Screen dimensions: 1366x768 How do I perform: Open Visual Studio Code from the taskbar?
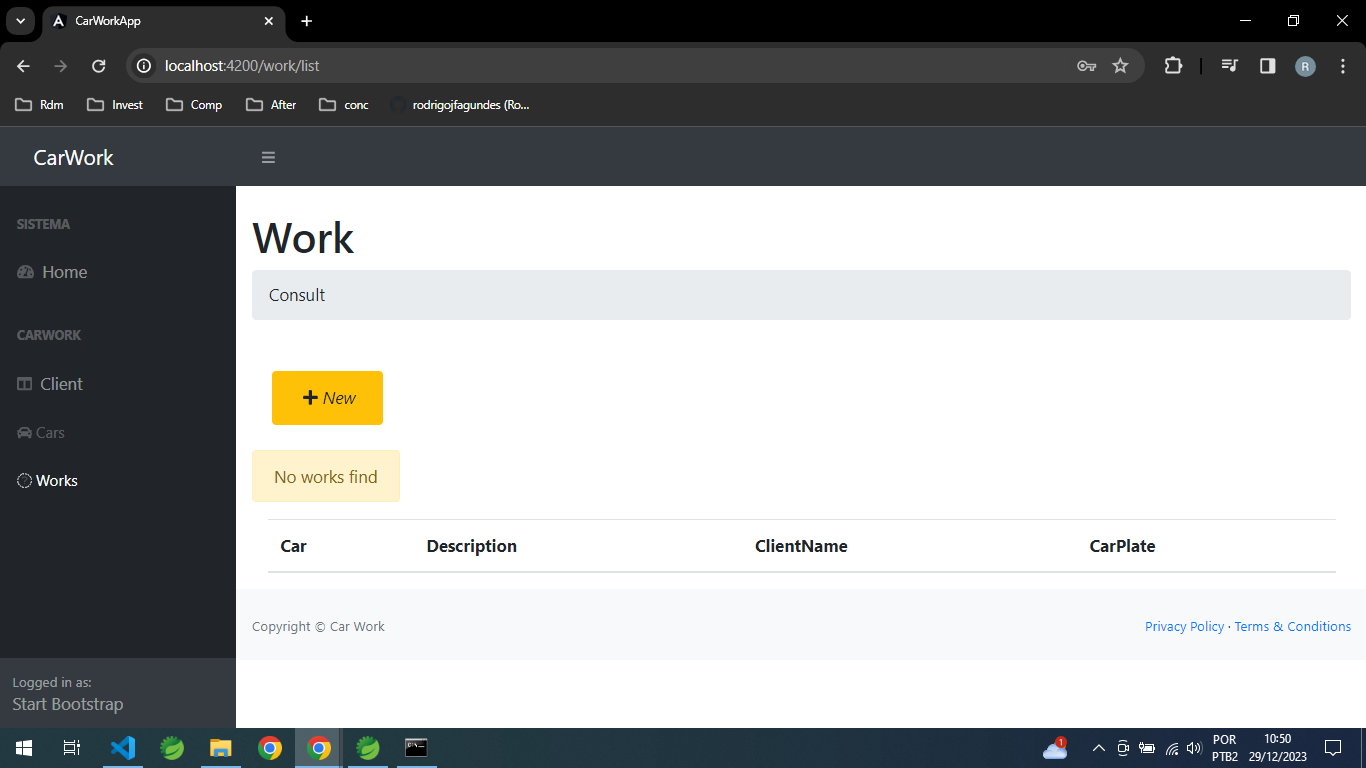[123, 748]
